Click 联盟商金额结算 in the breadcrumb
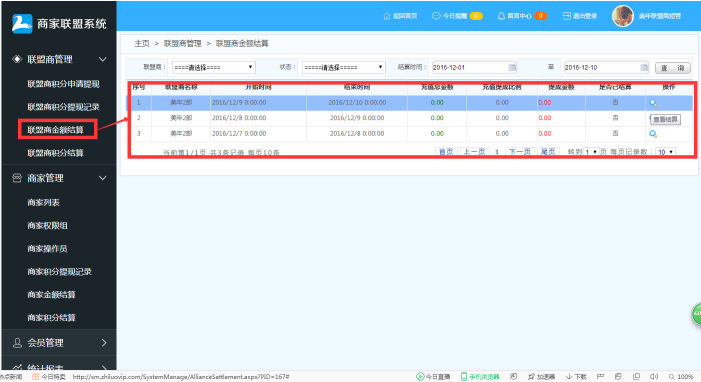The width and height of the screenshot is (701, 382). 242,43
